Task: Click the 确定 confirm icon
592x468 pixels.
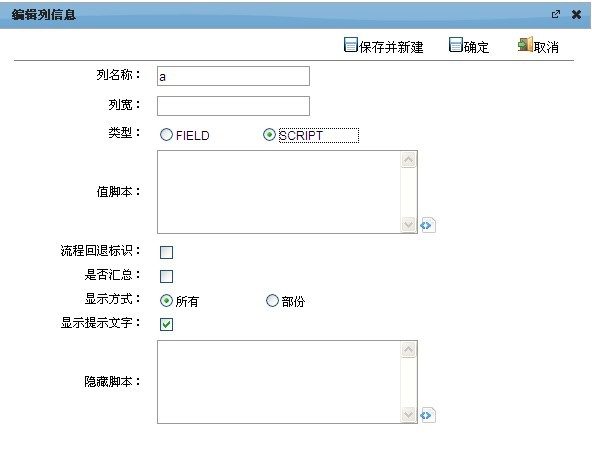Action: click(x=455, y=45)
